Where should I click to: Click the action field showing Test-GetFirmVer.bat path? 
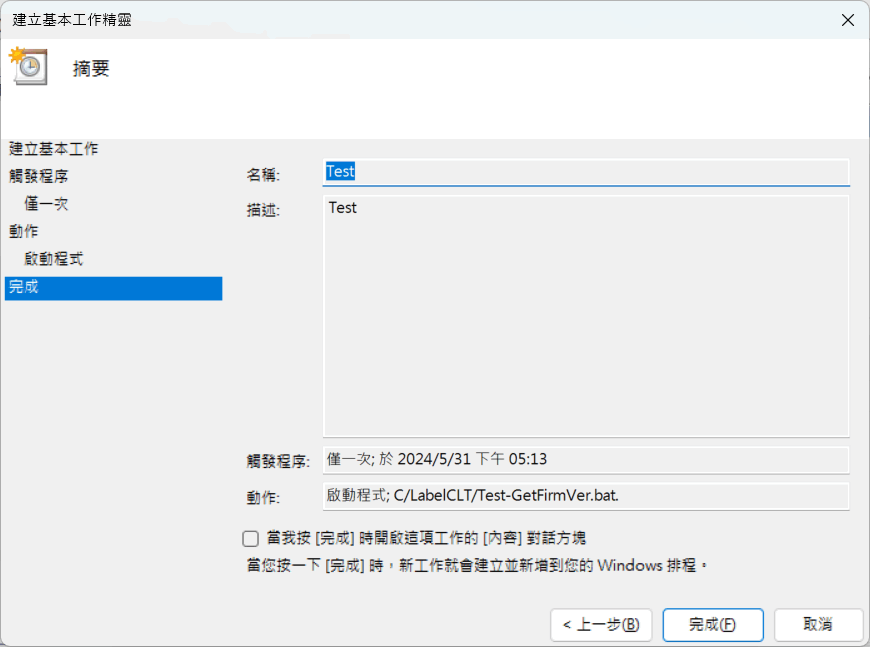(586, 496)
